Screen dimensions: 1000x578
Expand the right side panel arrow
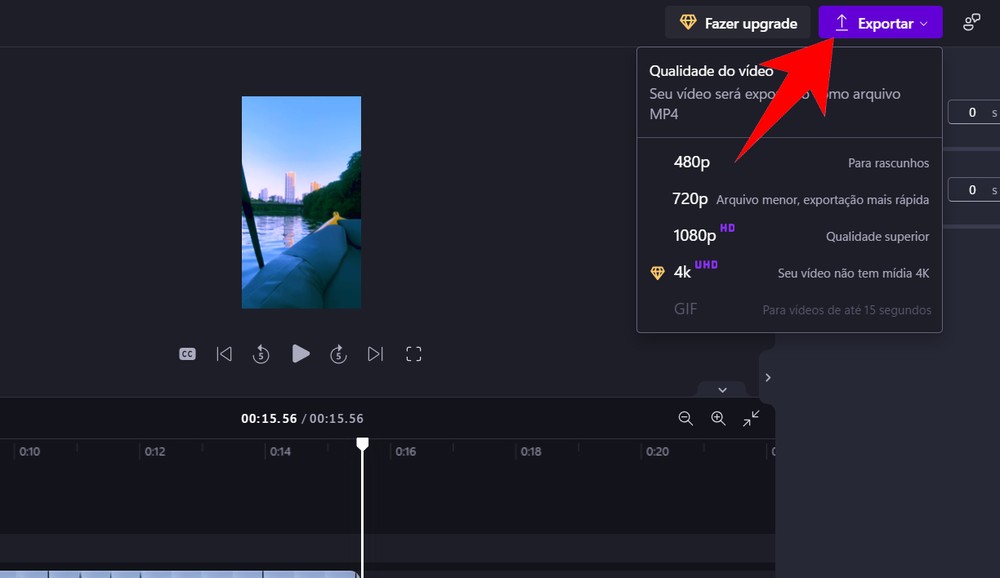[767, 377]
